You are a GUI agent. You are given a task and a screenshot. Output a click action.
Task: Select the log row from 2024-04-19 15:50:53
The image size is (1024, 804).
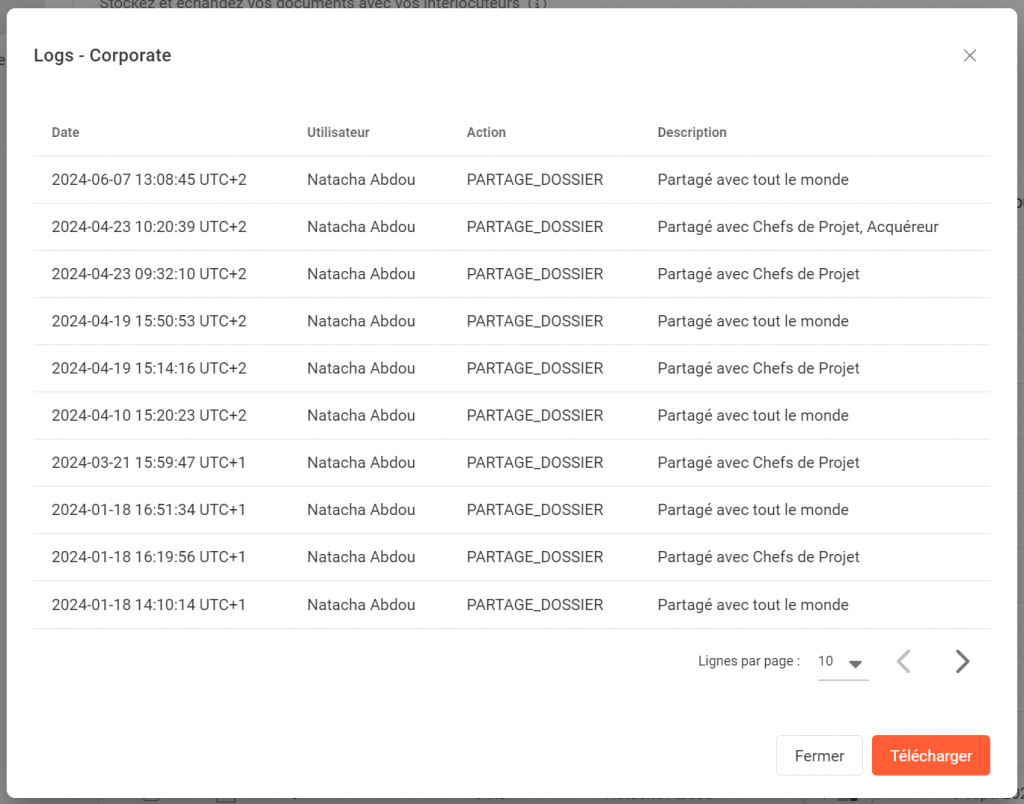(149, 321)
